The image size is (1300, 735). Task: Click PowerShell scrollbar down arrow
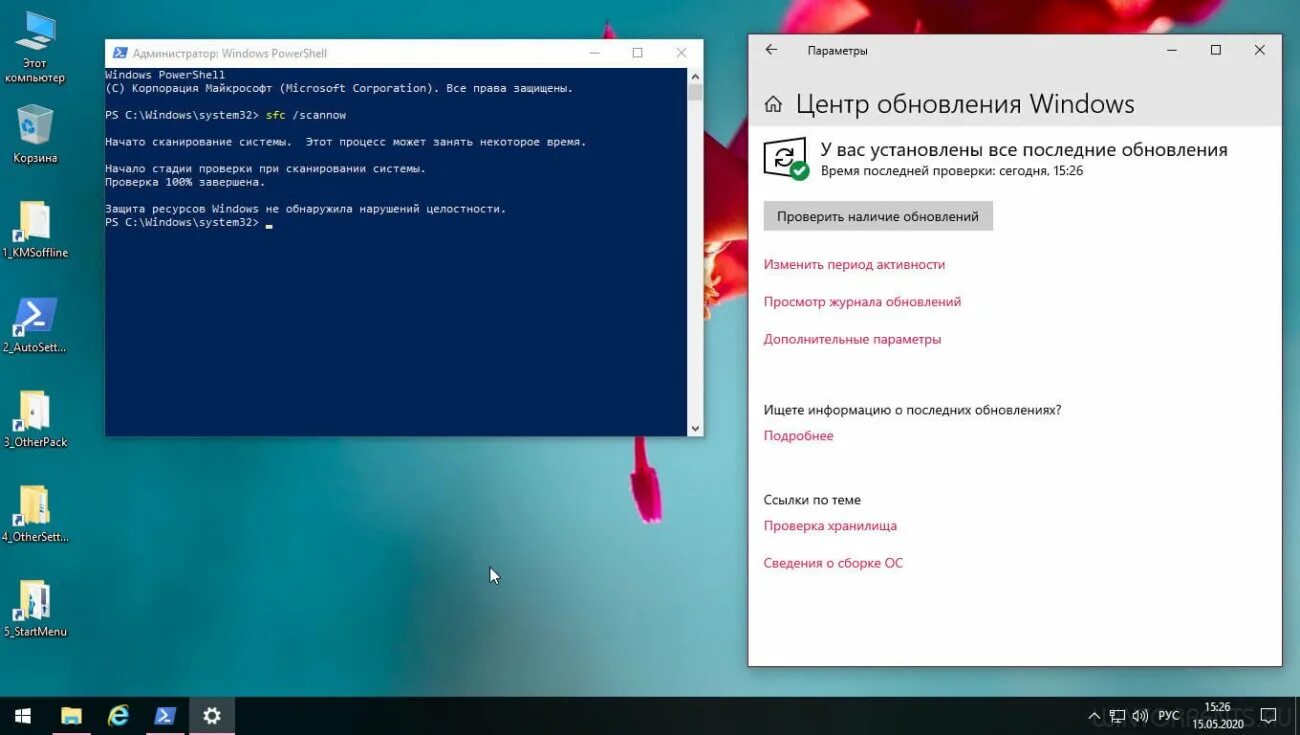click(695, 429)
